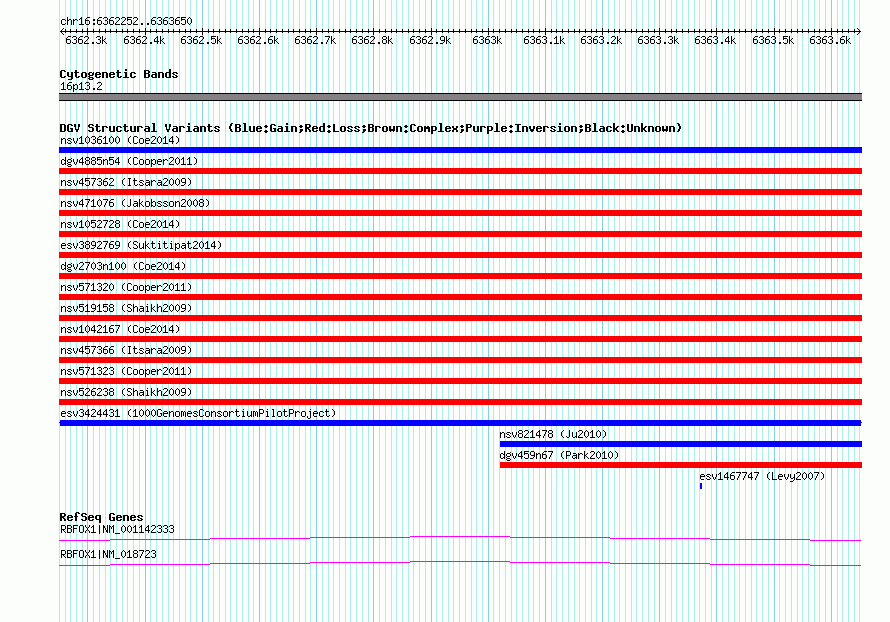Open nsv526238 (Shaikh2009) entry
Screen dimensions: 890x622
coord(126,392)
